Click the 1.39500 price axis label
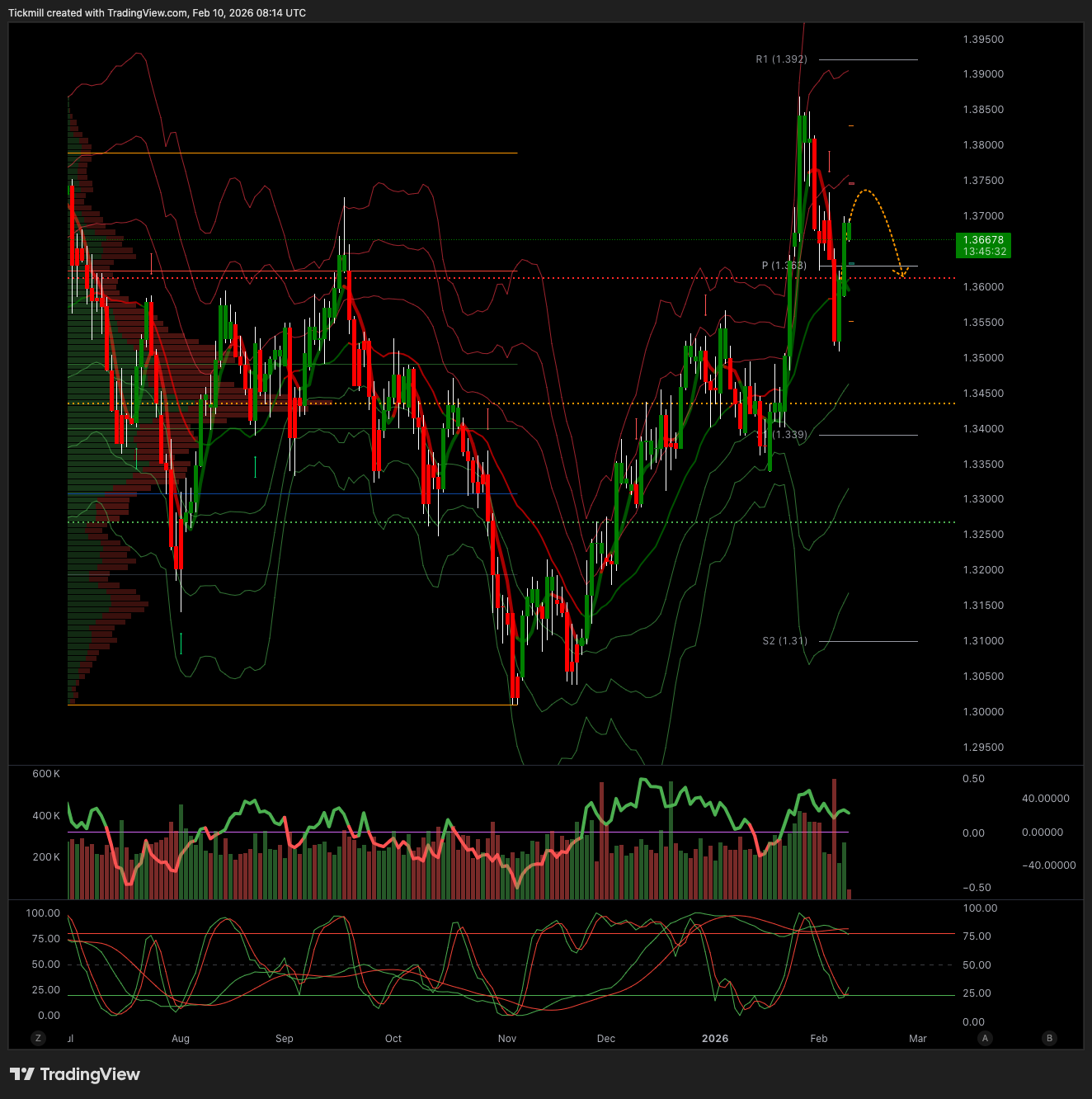Screen dimensions: 1092x1099 point(983,40)
